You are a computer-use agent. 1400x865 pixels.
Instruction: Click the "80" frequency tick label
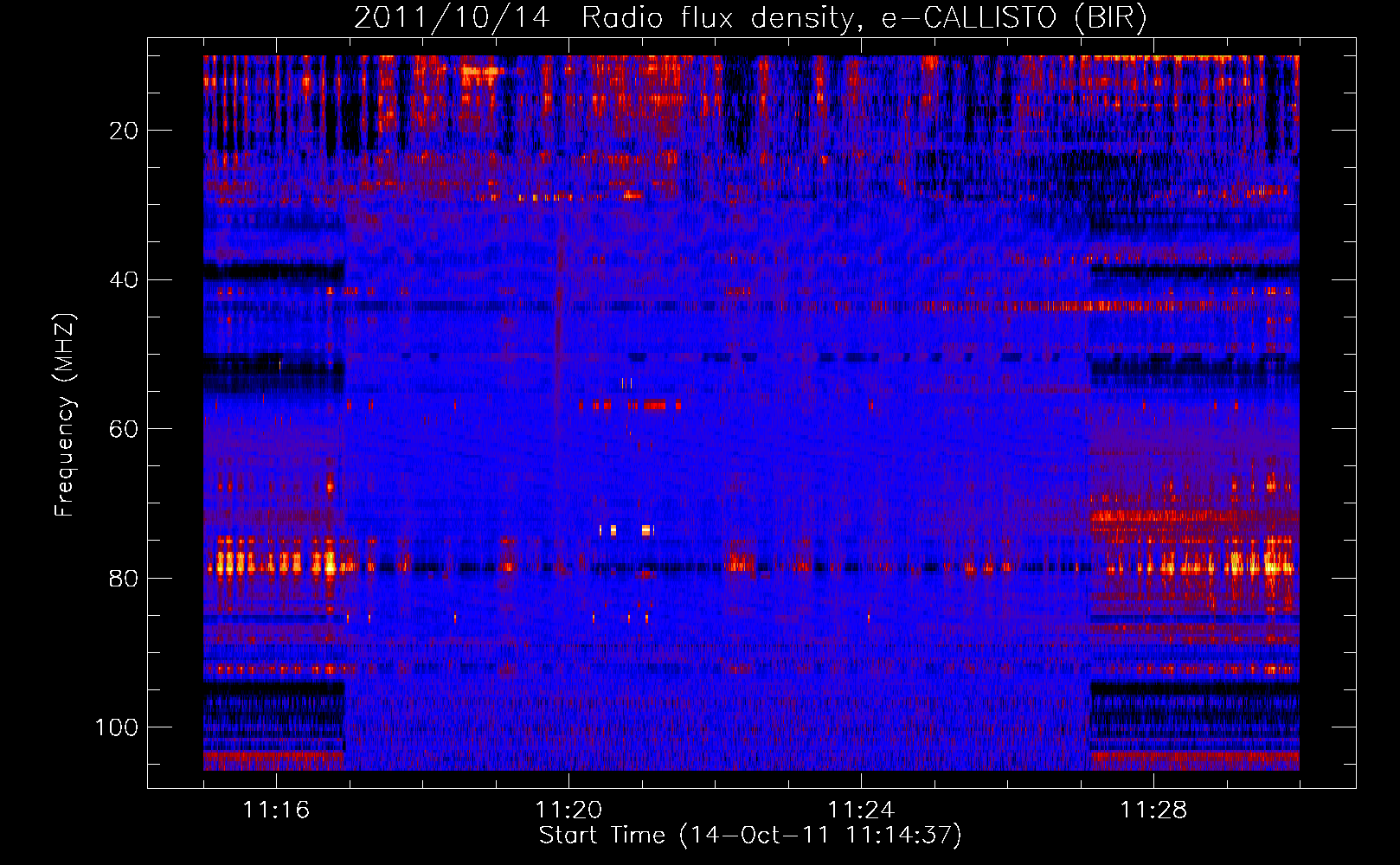point(124,579)
